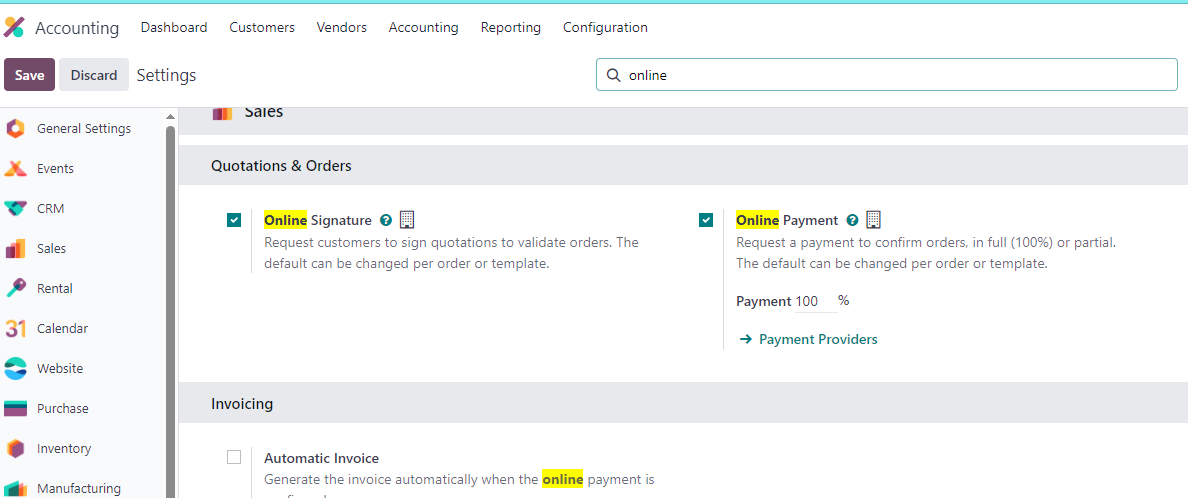1188x498 pixels.
Task: Open the Calendar 31 icon
Action: pos(15,329)
